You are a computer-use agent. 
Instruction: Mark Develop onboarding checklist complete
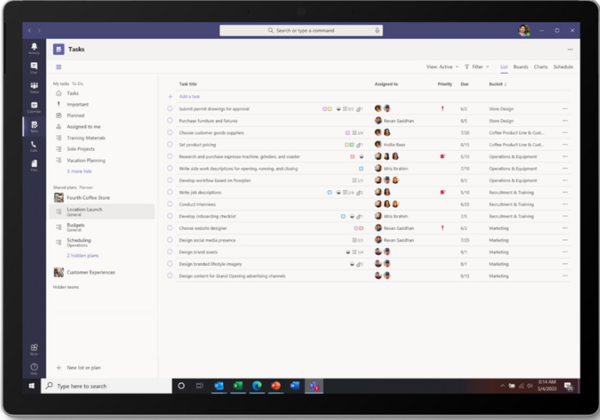(x=170, y=216)
